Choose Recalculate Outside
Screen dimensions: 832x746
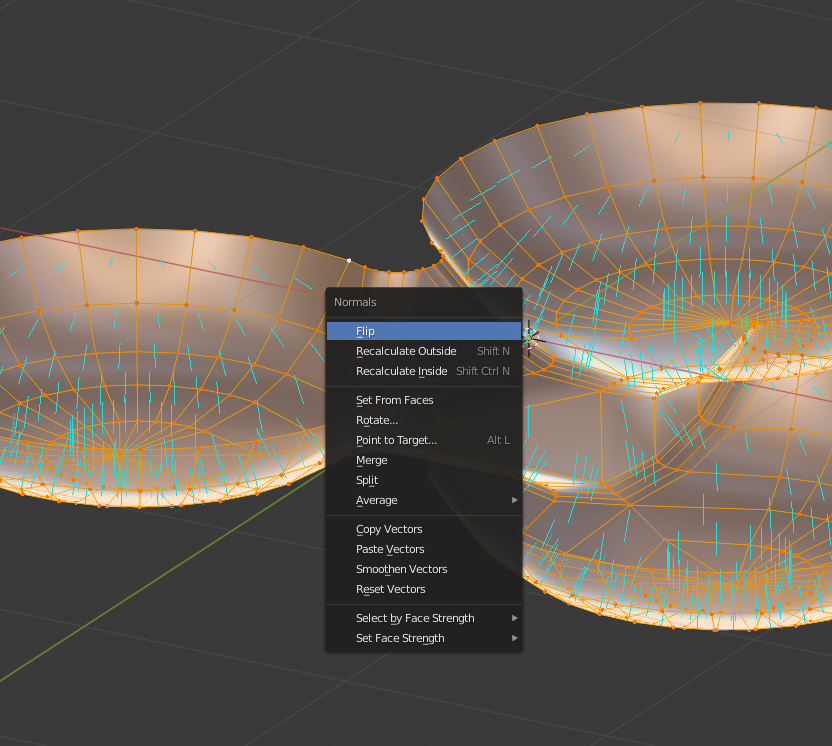(406, 351)
